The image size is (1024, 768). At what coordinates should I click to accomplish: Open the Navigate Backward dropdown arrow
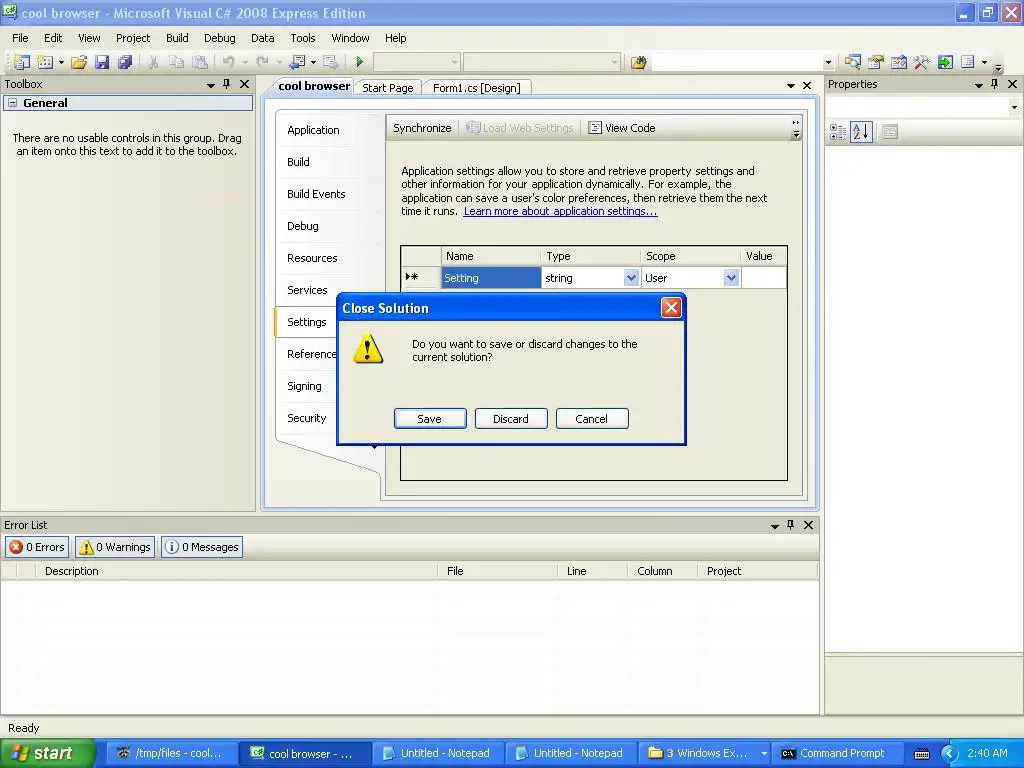[313, 62]
